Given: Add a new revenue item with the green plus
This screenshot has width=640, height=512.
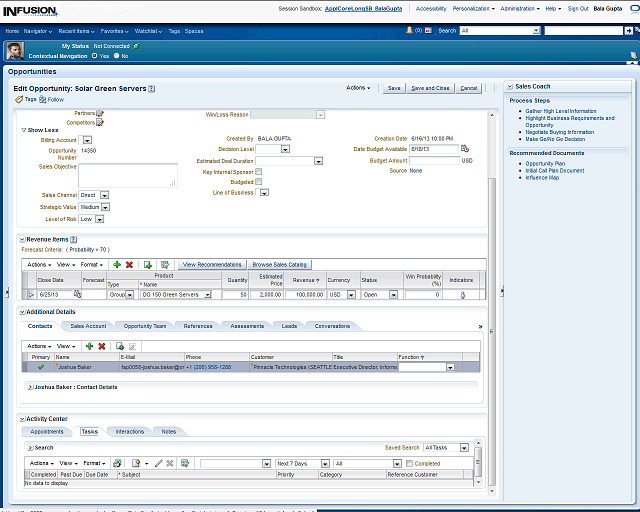Looking at the screenshot, I should coord(117,264).
